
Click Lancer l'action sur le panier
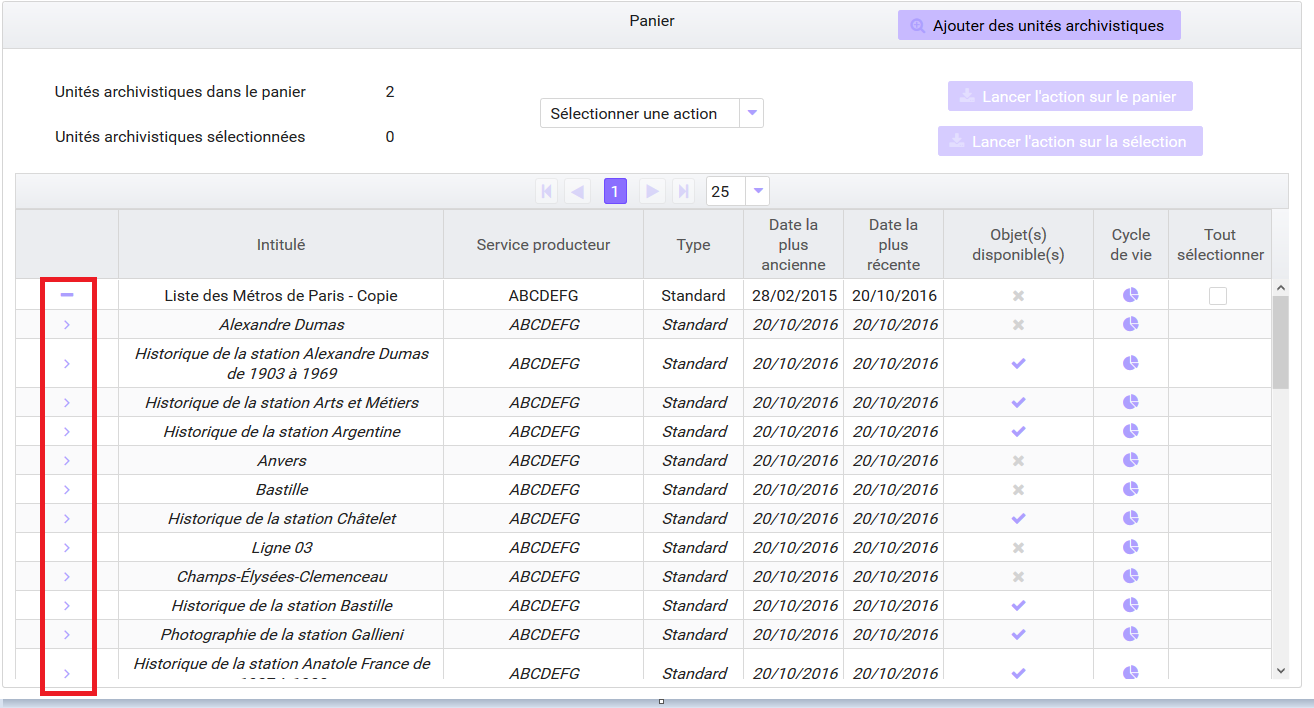(x=1070, y=96)
